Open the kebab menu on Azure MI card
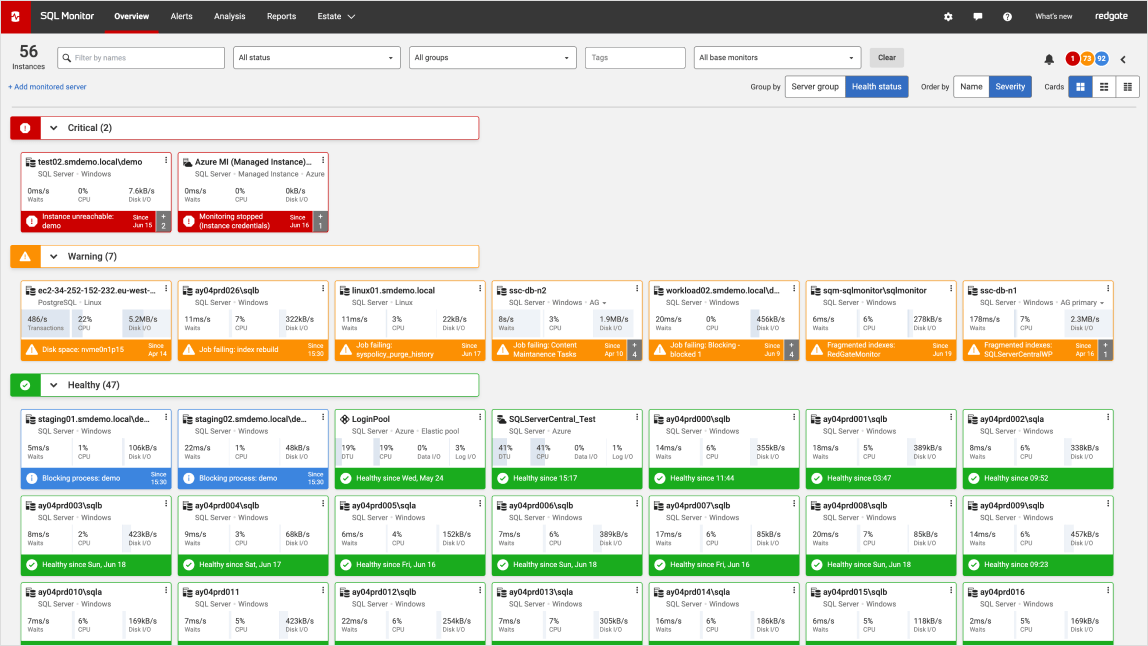The image size is (1148, 646). (x=323, y=160)
